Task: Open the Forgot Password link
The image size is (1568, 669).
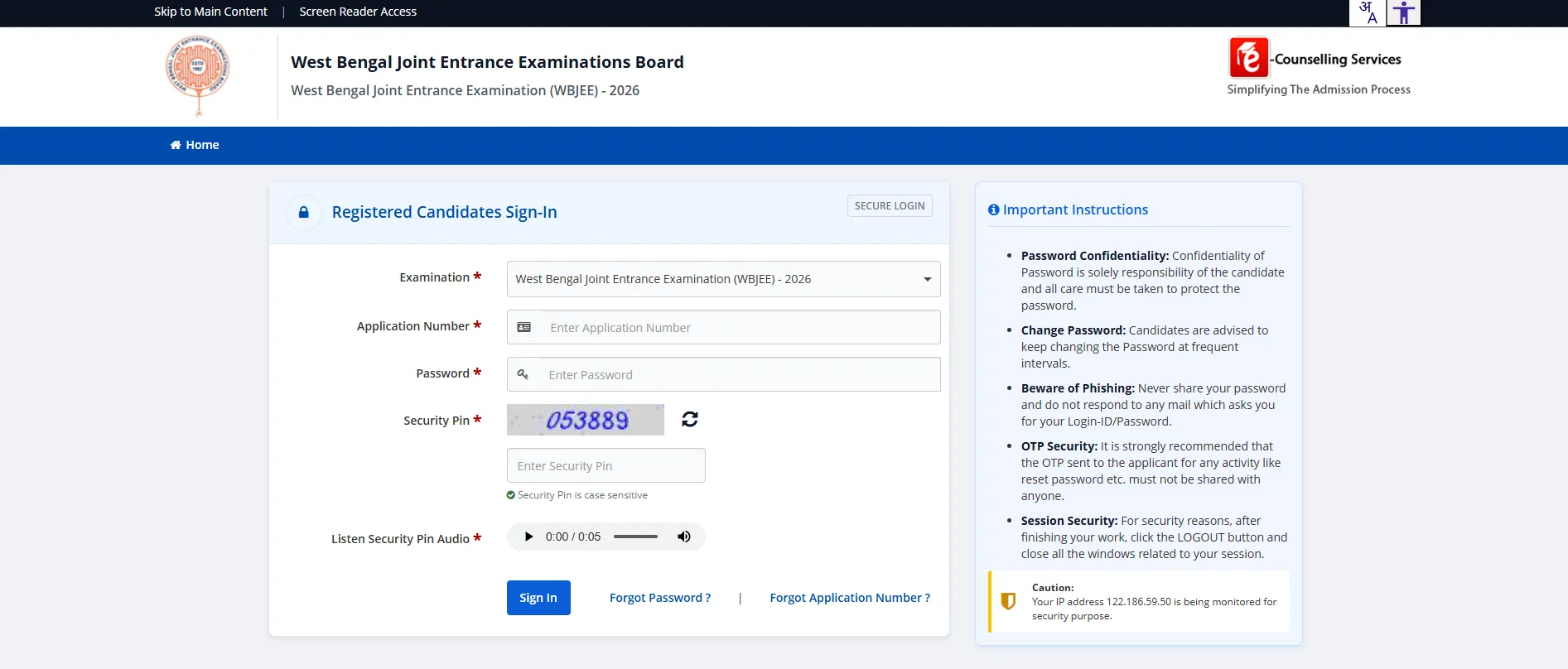Action: (x=660, y=598)
